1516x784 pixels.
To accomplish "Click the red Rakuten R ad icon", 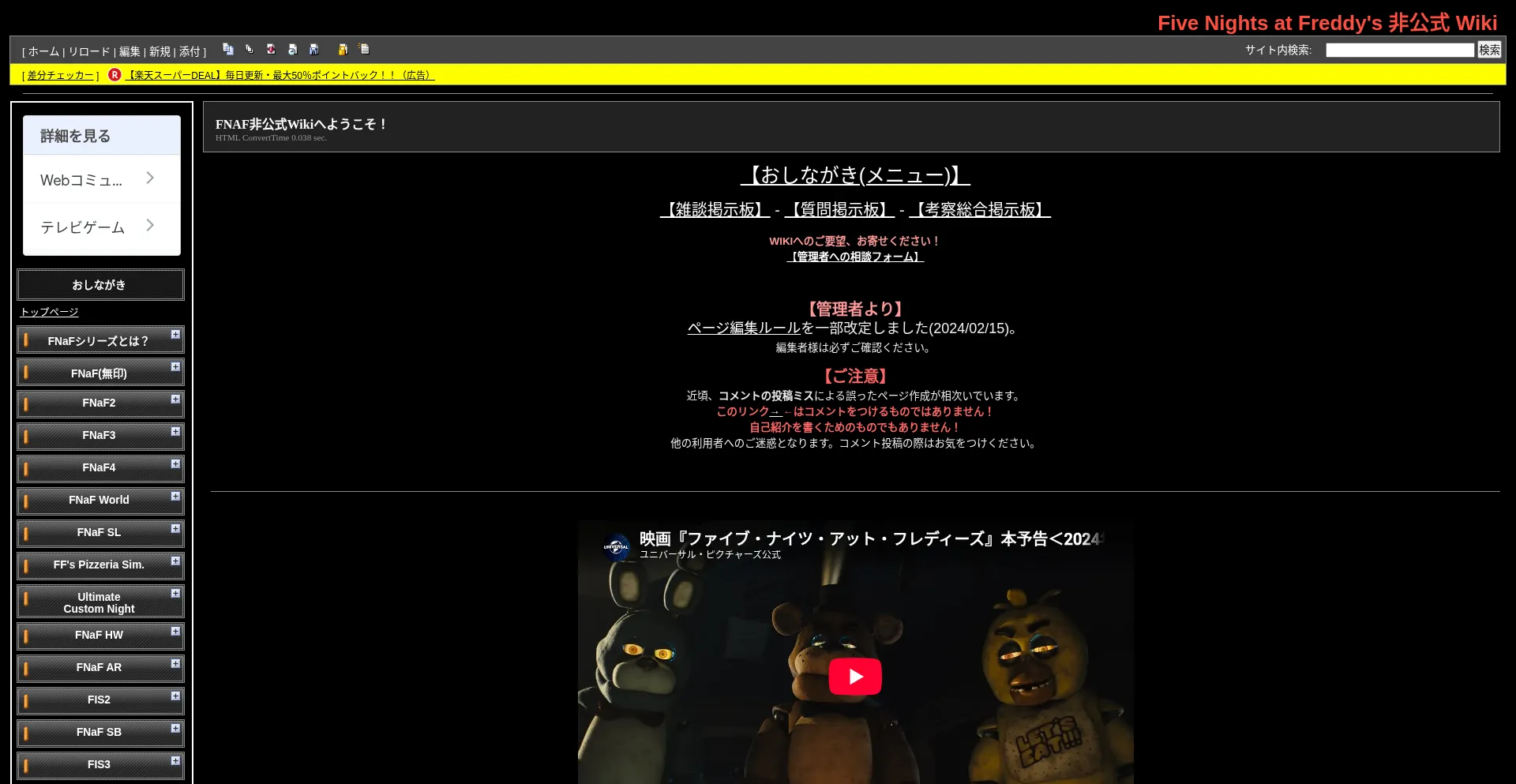I will (x=115, y=75).
